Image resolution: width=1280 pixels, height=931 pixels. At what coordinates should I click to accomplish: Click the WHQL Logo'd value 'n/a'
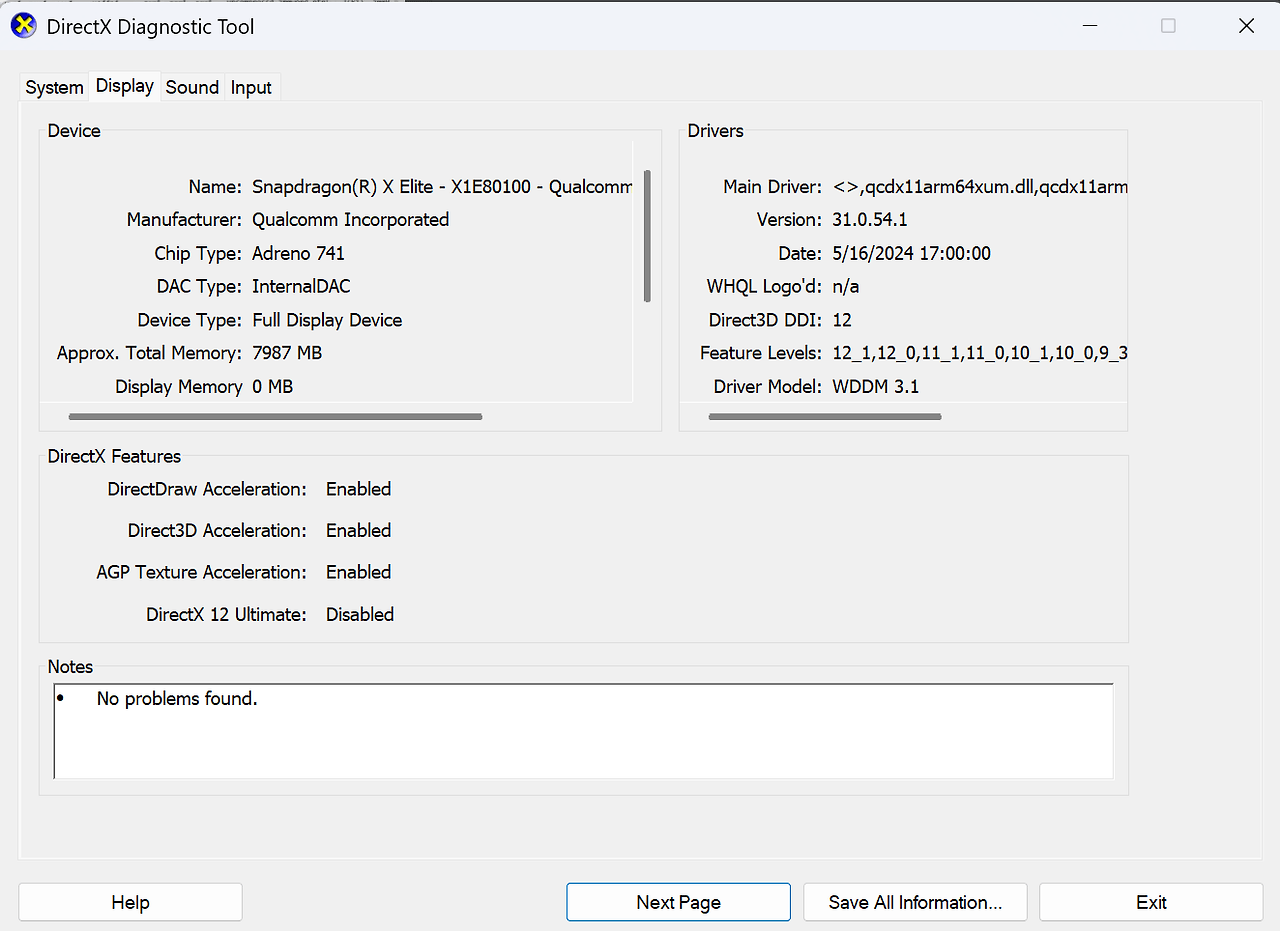point(846,286)
